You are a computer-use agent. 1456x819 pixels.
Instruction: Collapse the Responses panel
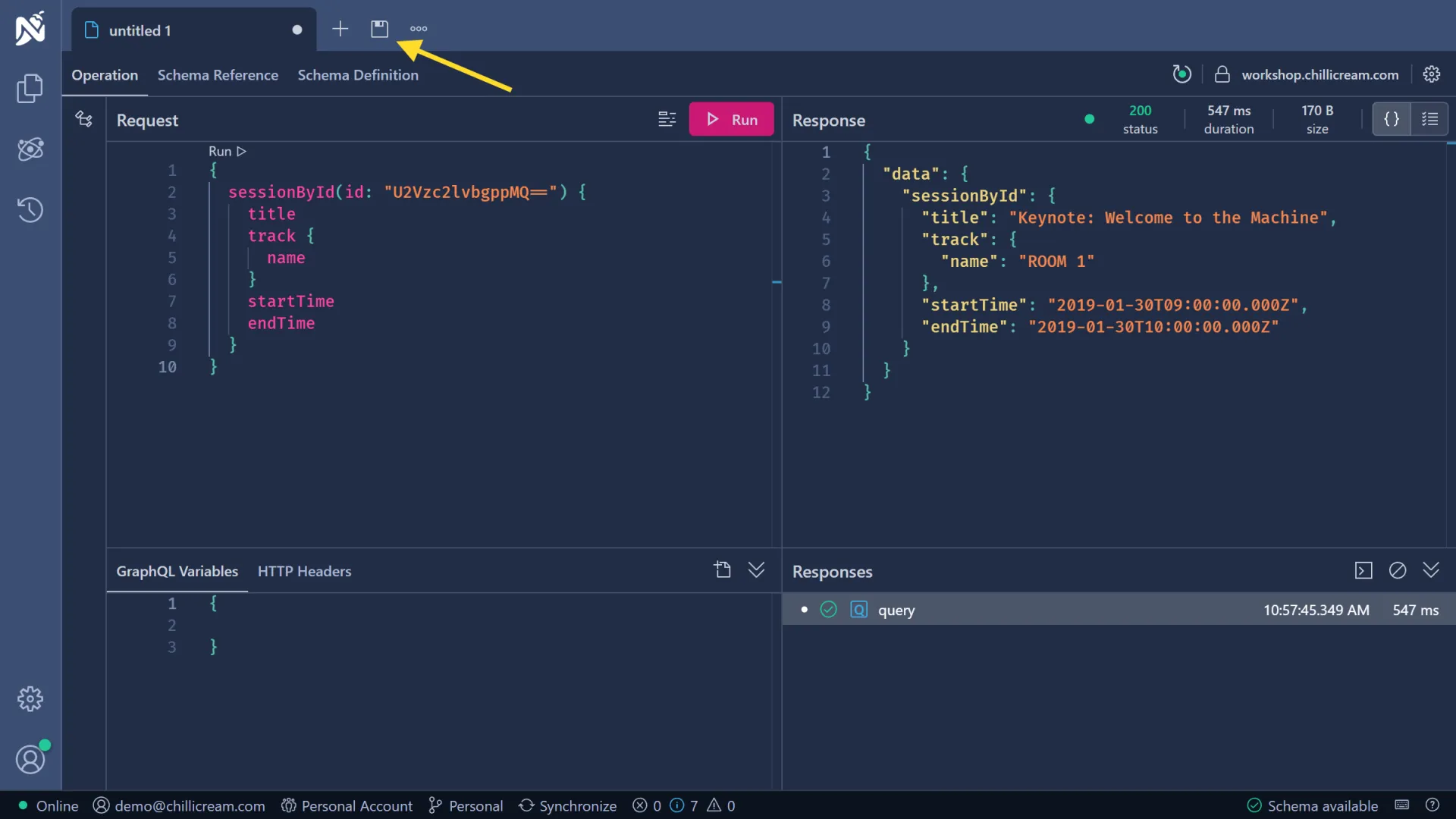(x=1431, y=570)
